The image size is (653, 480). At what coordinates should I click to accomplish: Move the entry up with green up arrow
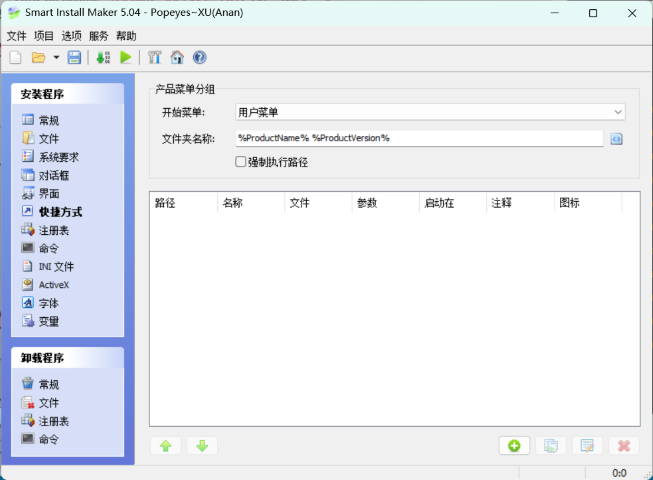point(165,446)
